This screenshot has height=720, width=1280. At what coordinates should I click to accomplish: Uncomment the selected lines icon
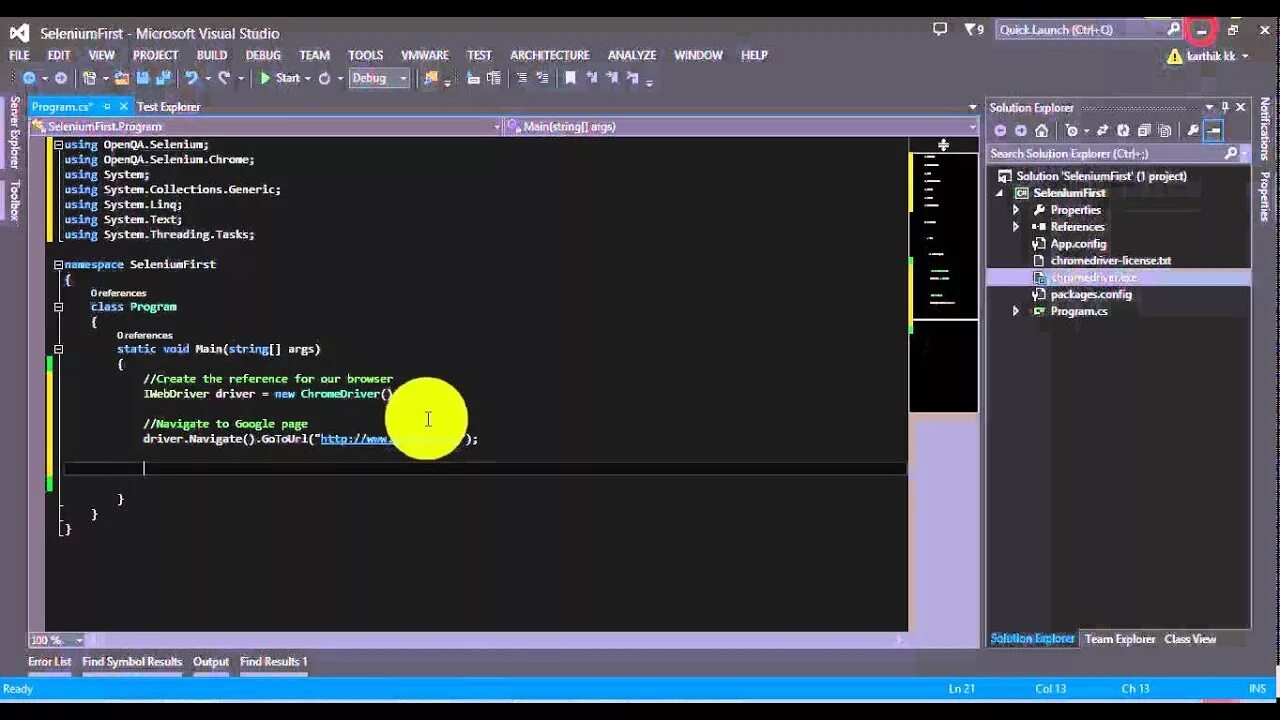coord(542,78)
